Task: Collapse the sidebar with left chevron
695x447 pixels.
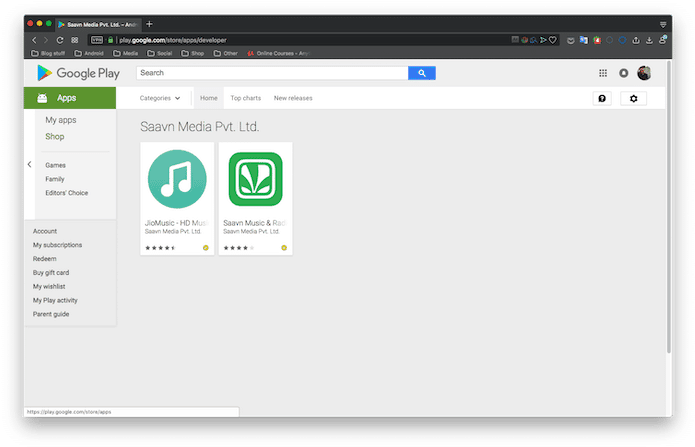Action: (x=29, y=165)
